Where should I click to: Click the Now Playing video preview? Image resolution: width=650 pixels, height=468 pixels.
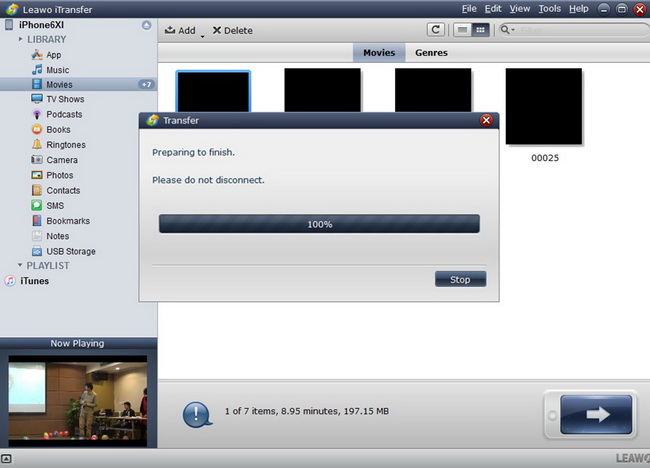(78, 401)
